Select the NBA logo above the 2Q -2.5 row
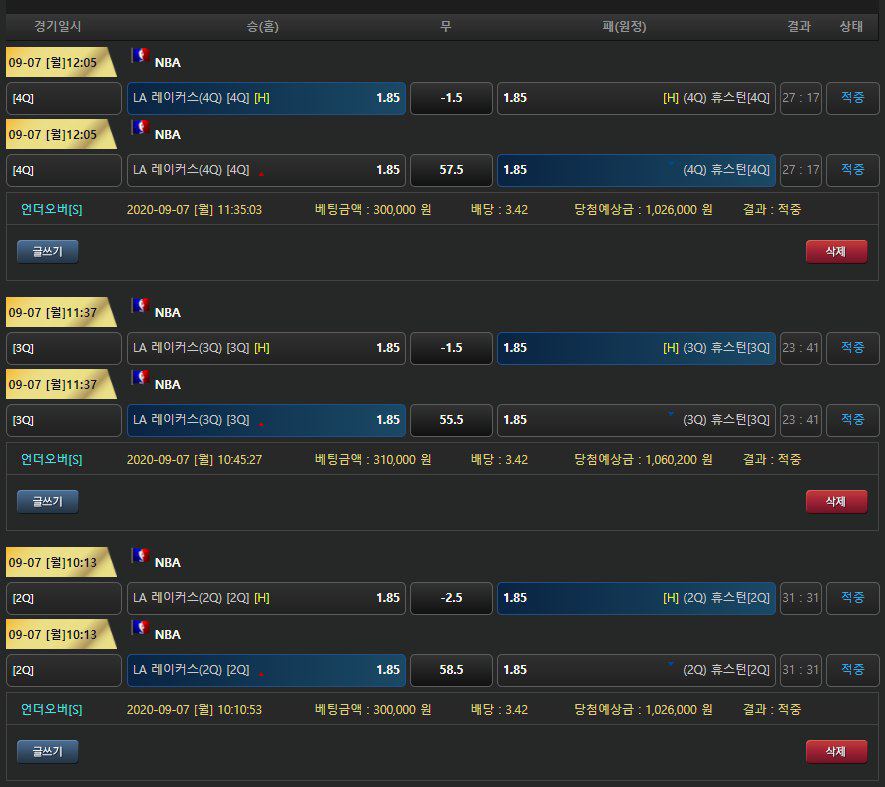885x787 pixels. click(x=140, y=556)
